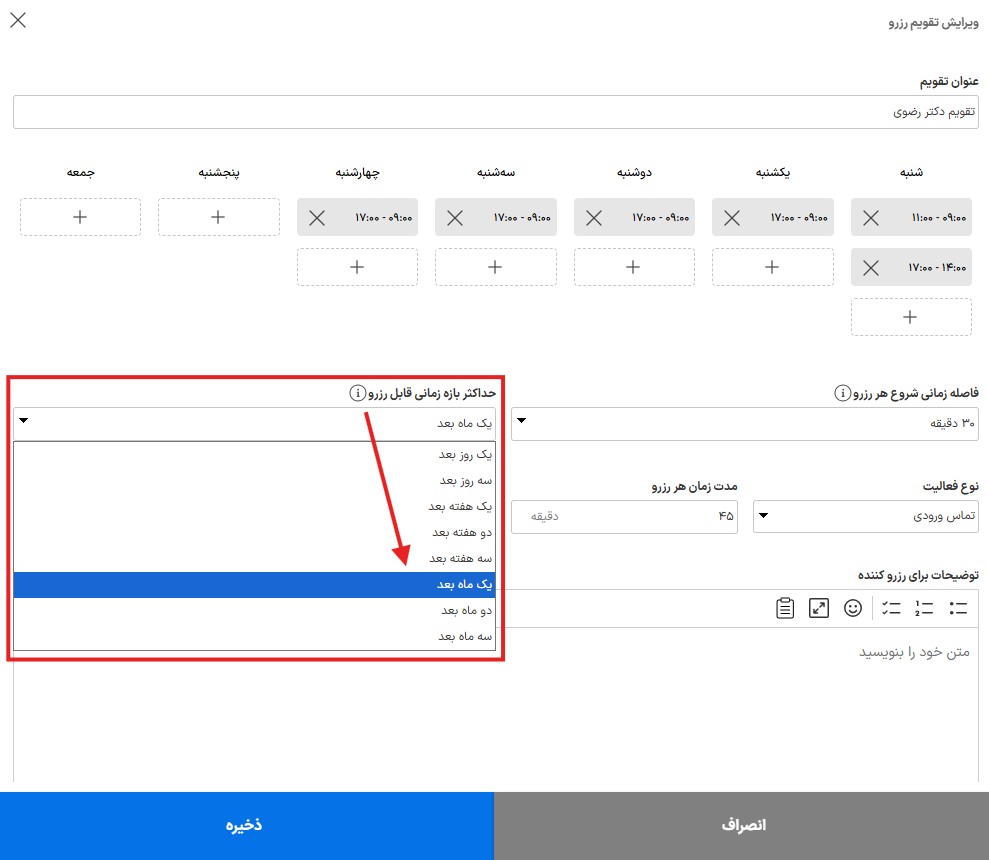Insert a bulleted list in the editor
The height and width of the screenshot is (860, 989).
[x=958, y=608]
